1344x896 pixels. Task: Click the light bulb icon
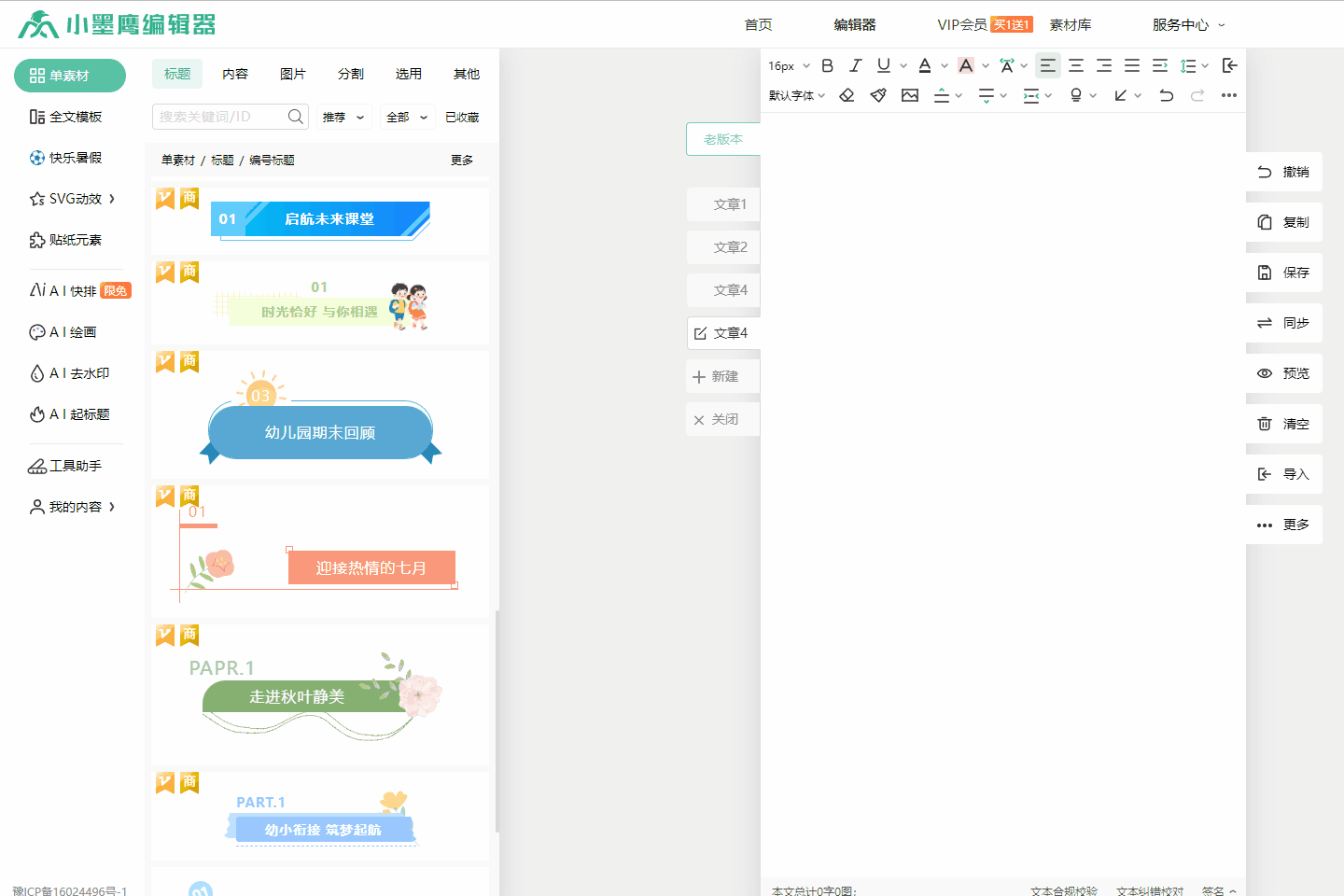(x=1076, y=95)
